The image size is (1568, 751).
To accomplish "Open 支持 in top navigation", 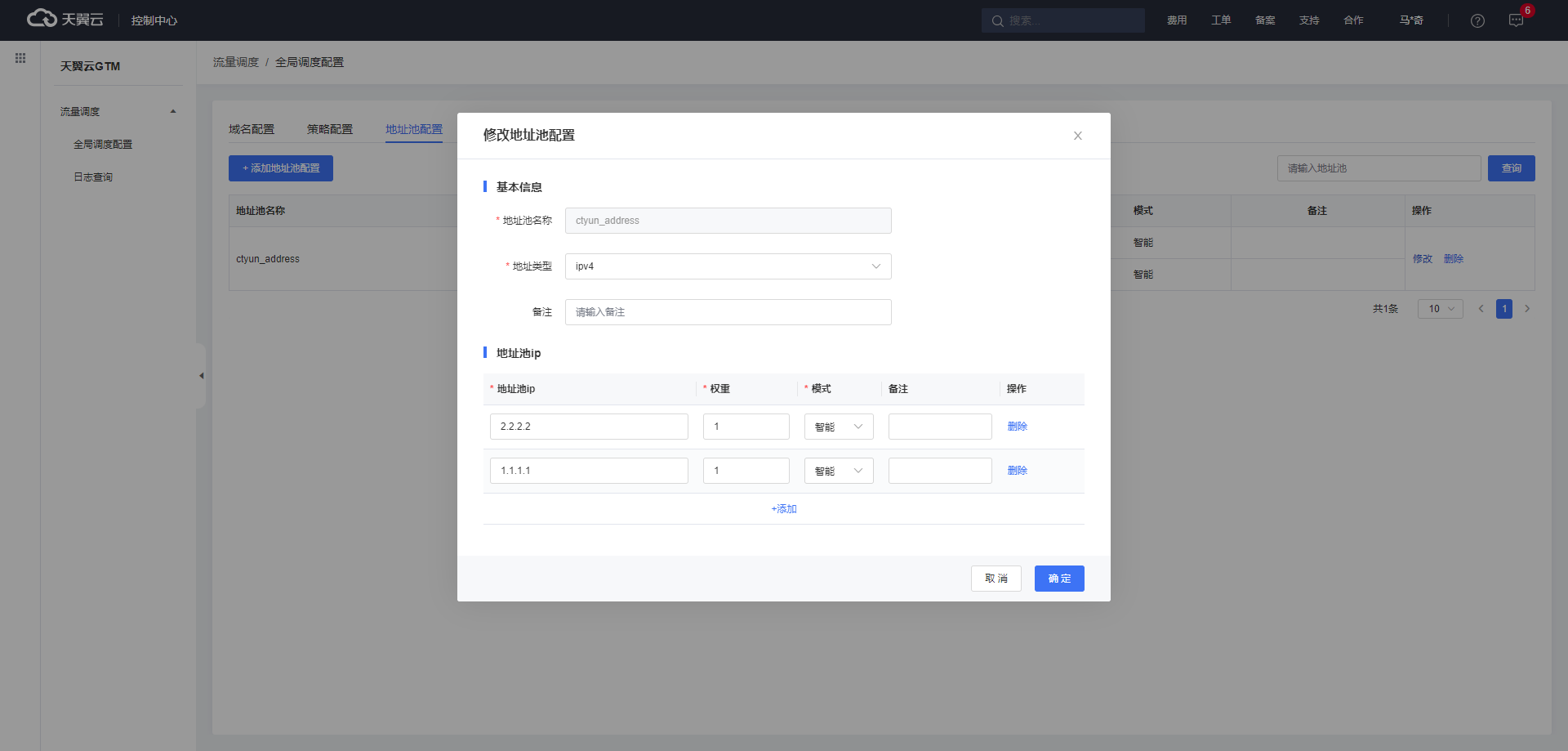I will (1309, 20).
